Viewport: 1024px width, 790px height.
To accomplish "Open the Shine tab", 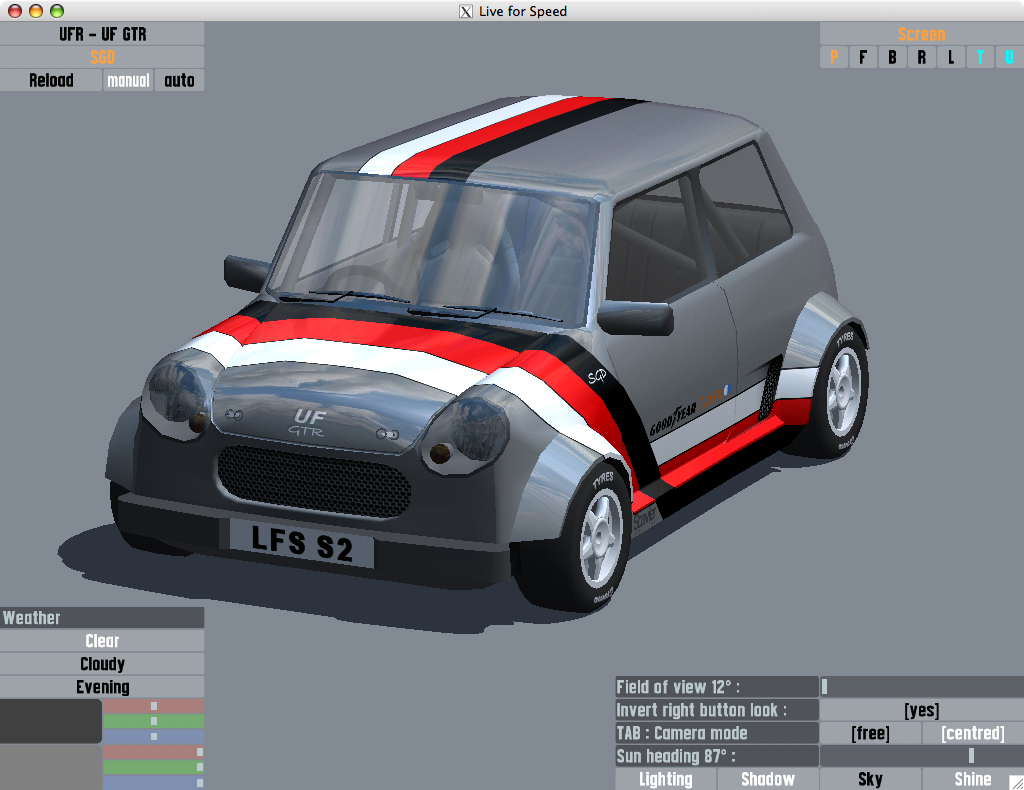I will pos(972,779).
